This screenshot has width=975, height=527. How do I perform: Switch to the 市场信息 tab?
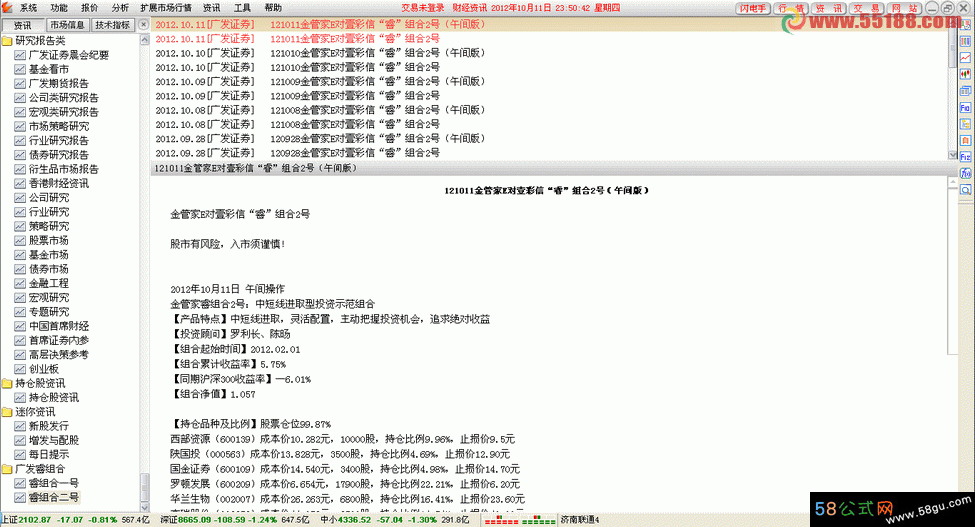(x=67, y=25)
